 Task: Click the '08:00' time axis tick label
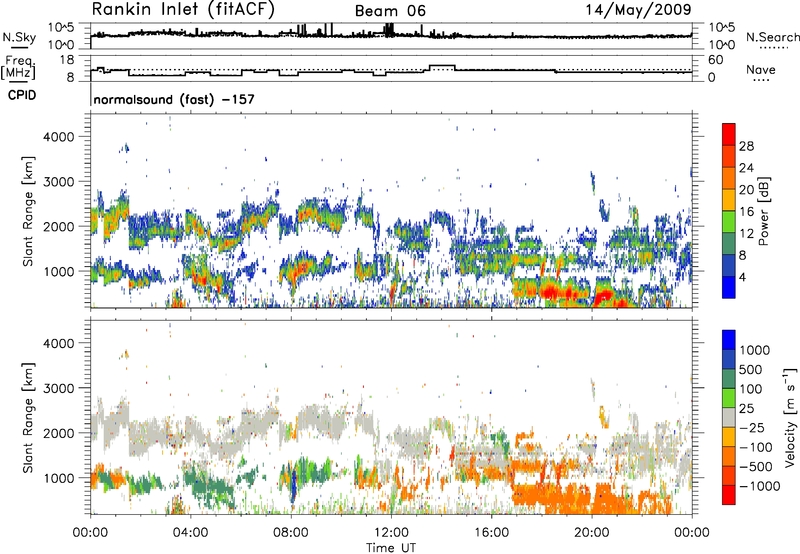290,533
